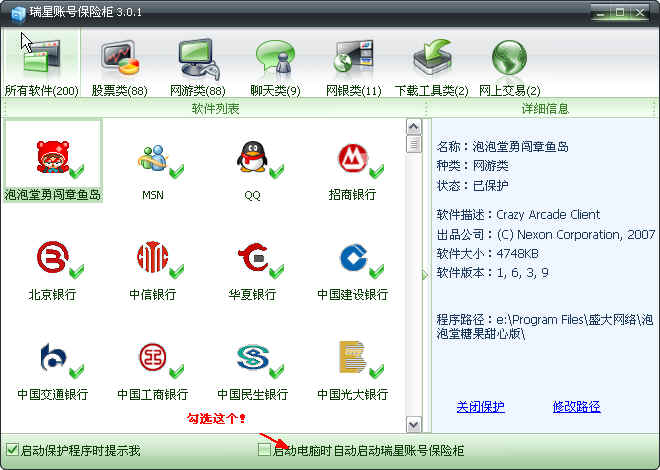Open the 网上交易(2) category
The height and width of the screenshot is (470, 660).
pos(509,66)
